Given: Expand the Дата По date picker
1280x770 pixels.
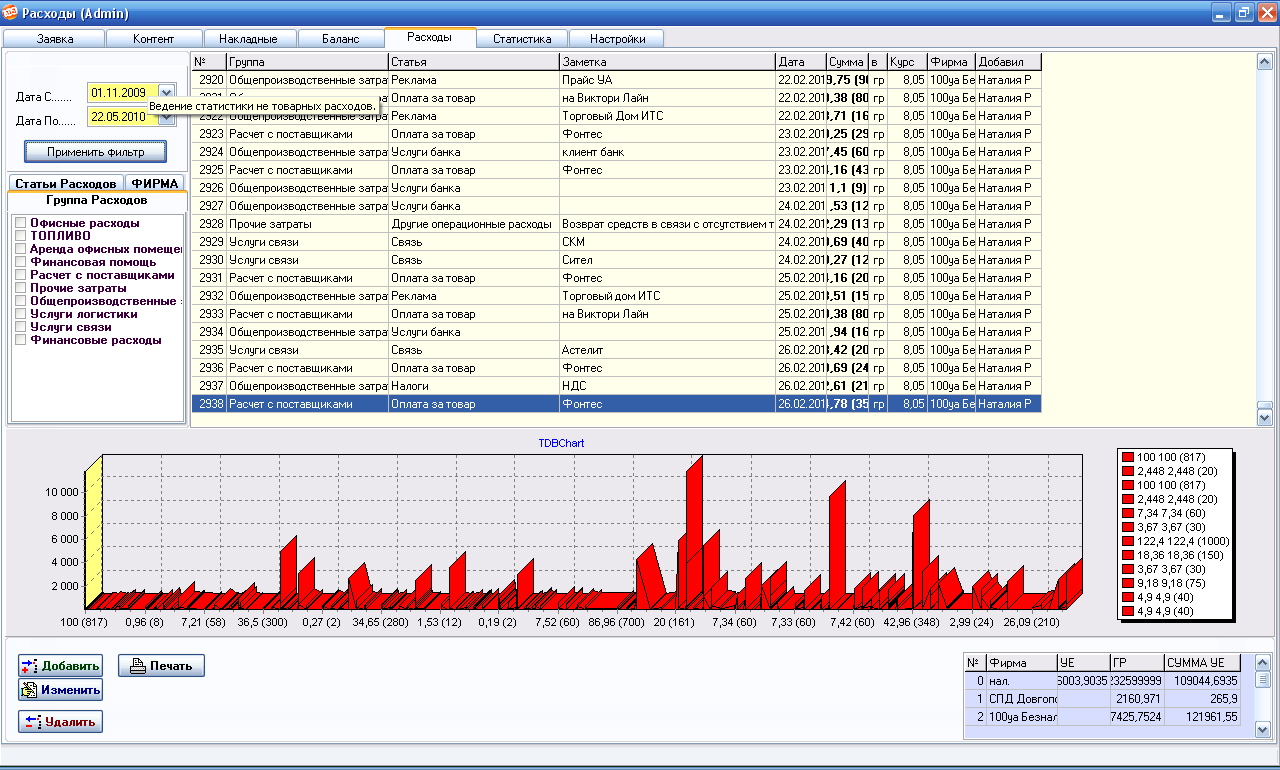Looking at the screenshot, I should (166, 117).
